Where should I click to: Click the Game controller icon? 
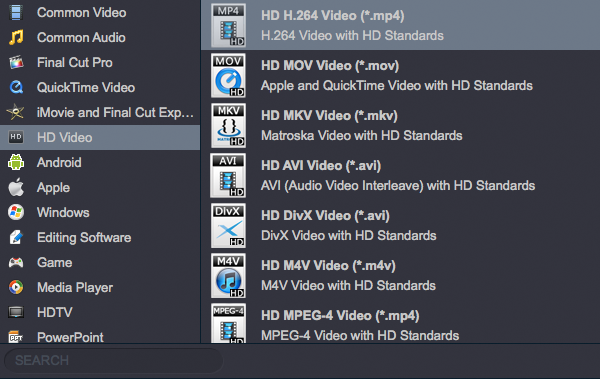[16, 262]
